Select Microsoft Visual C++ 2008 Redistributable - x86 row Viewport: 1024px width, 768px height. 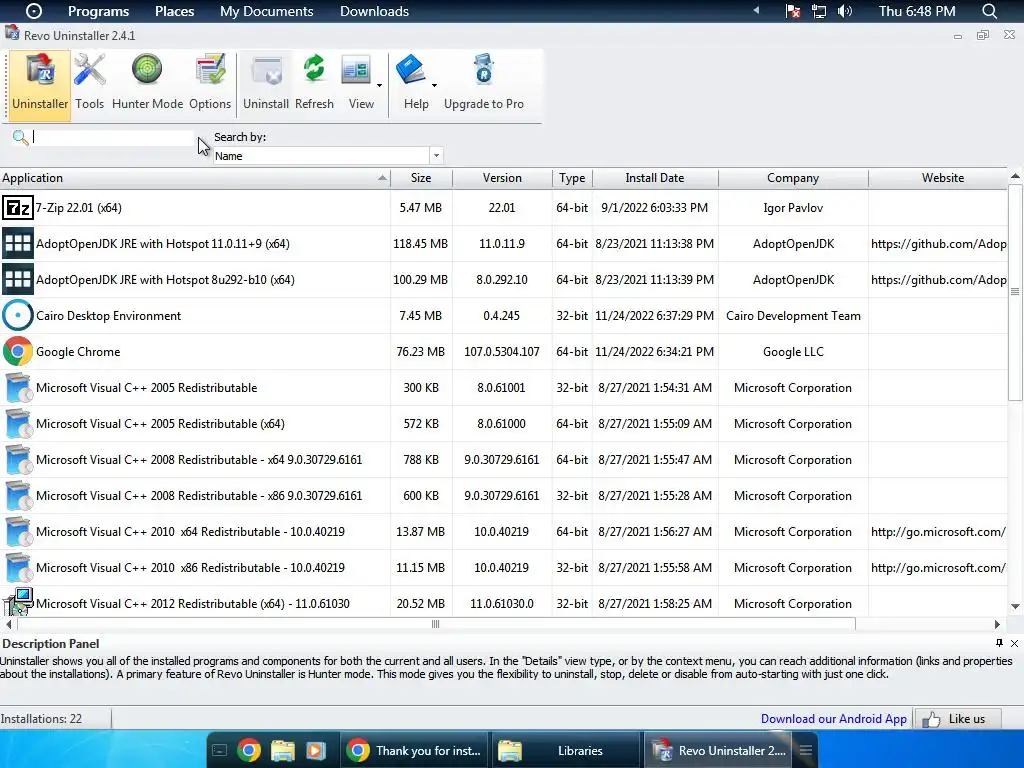tap(504, 496)
